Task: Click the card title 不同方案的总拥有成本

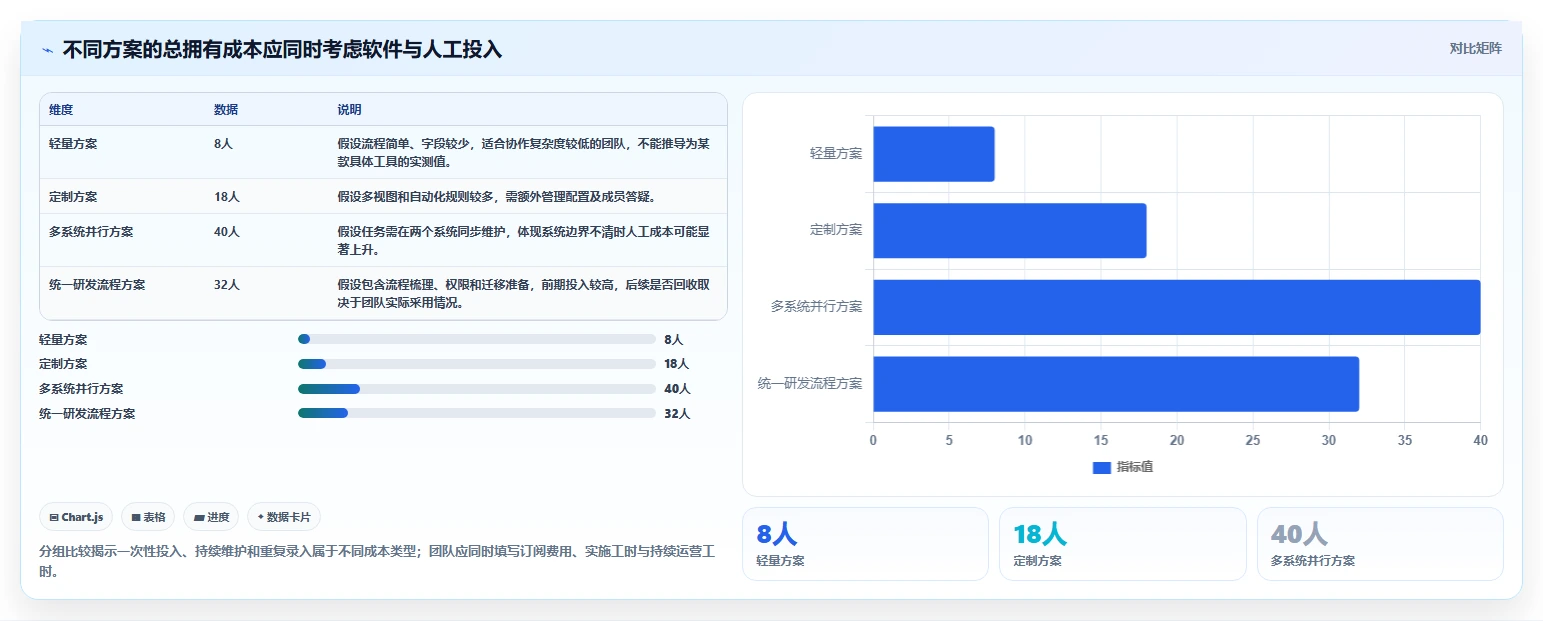Action: pyautogui.click(x=282, y=50)
